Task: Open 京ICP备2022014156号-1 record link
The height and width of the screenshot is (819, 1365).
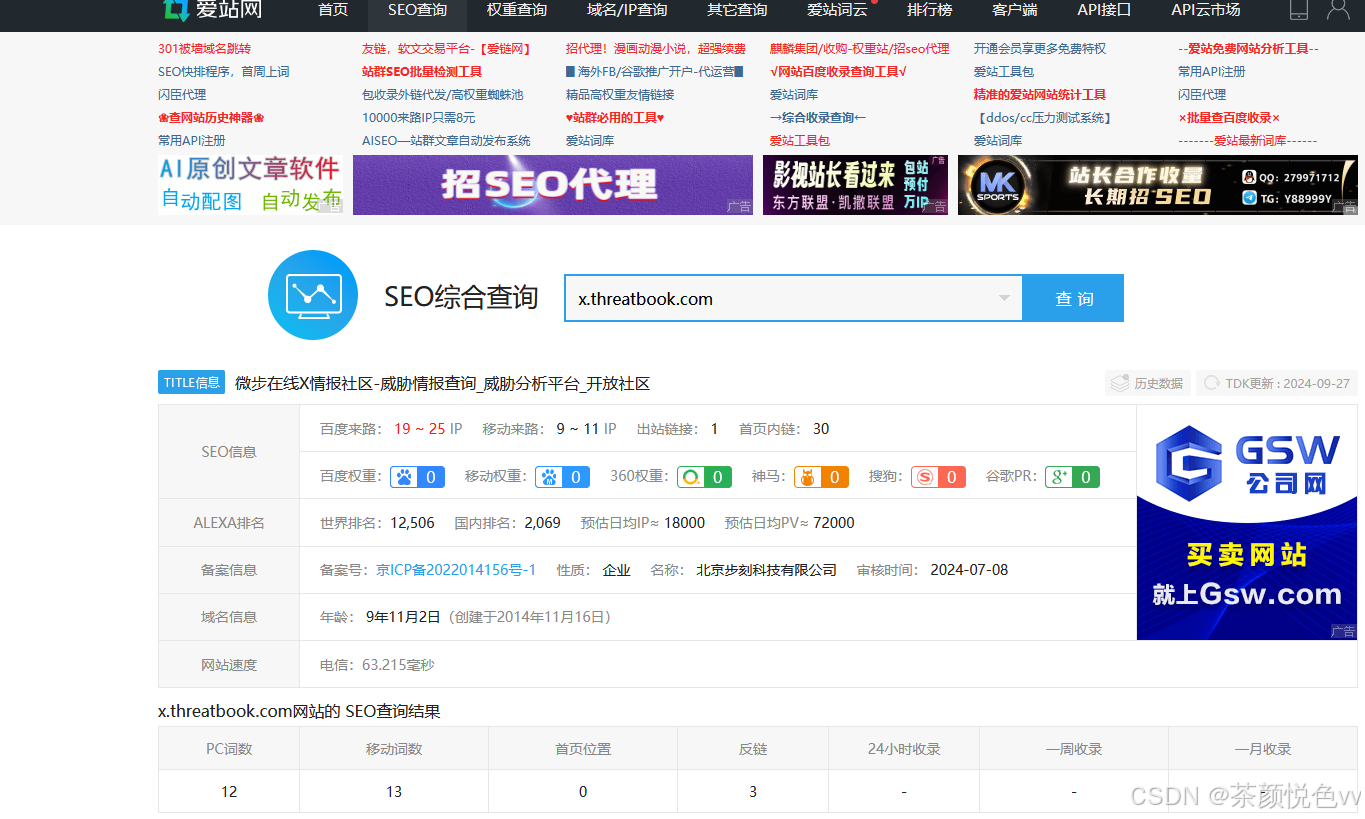Action: point(456,570)
